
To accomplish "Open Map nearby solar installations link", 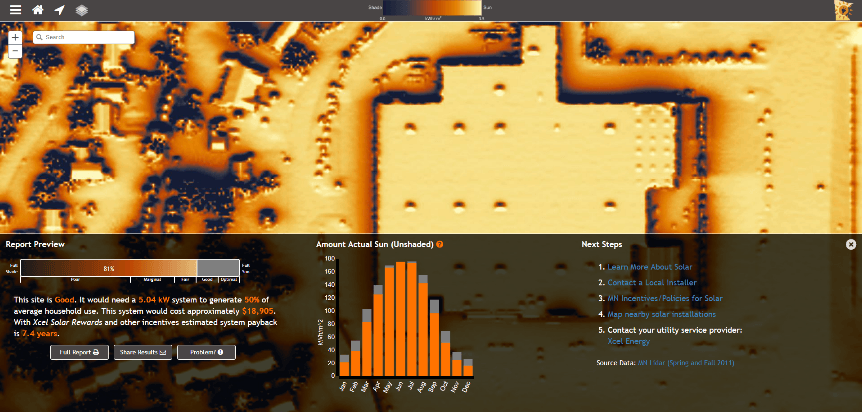I will click(x=661, y=314).
